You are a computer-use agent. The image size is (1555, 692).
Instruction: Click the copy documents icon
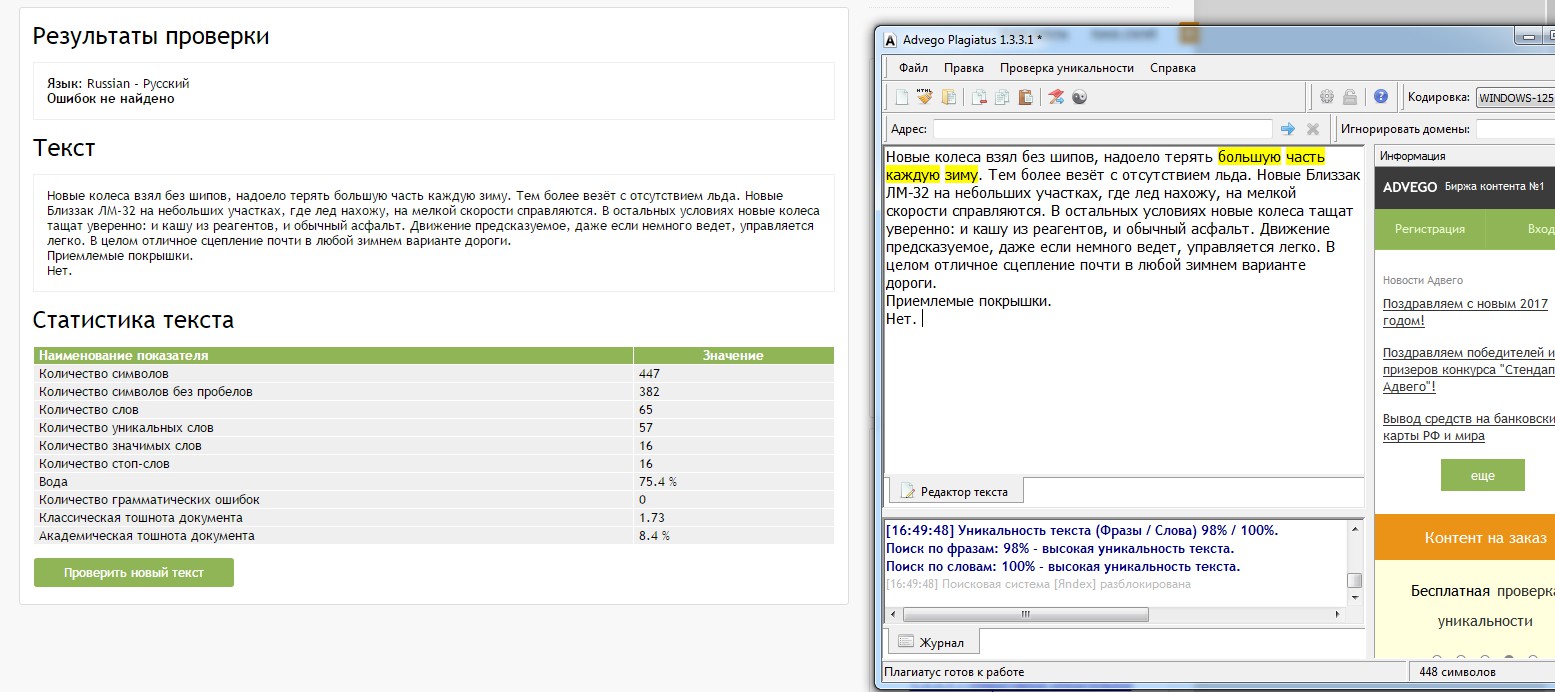[1002, 97]
